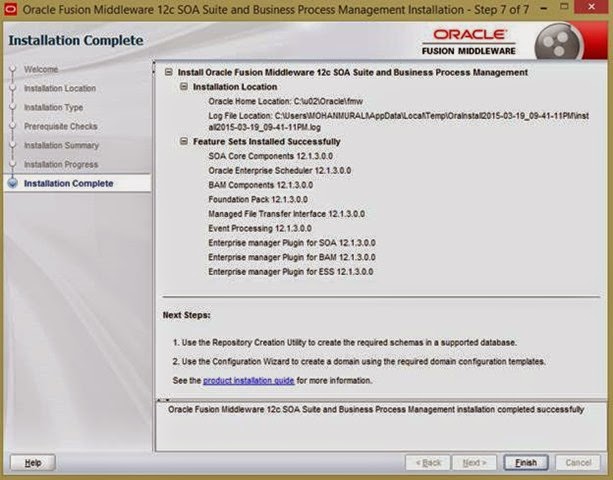This screenshot has width=613, height=480.
Task: Click Oracle Home Location path row
Action: point(285,101)
